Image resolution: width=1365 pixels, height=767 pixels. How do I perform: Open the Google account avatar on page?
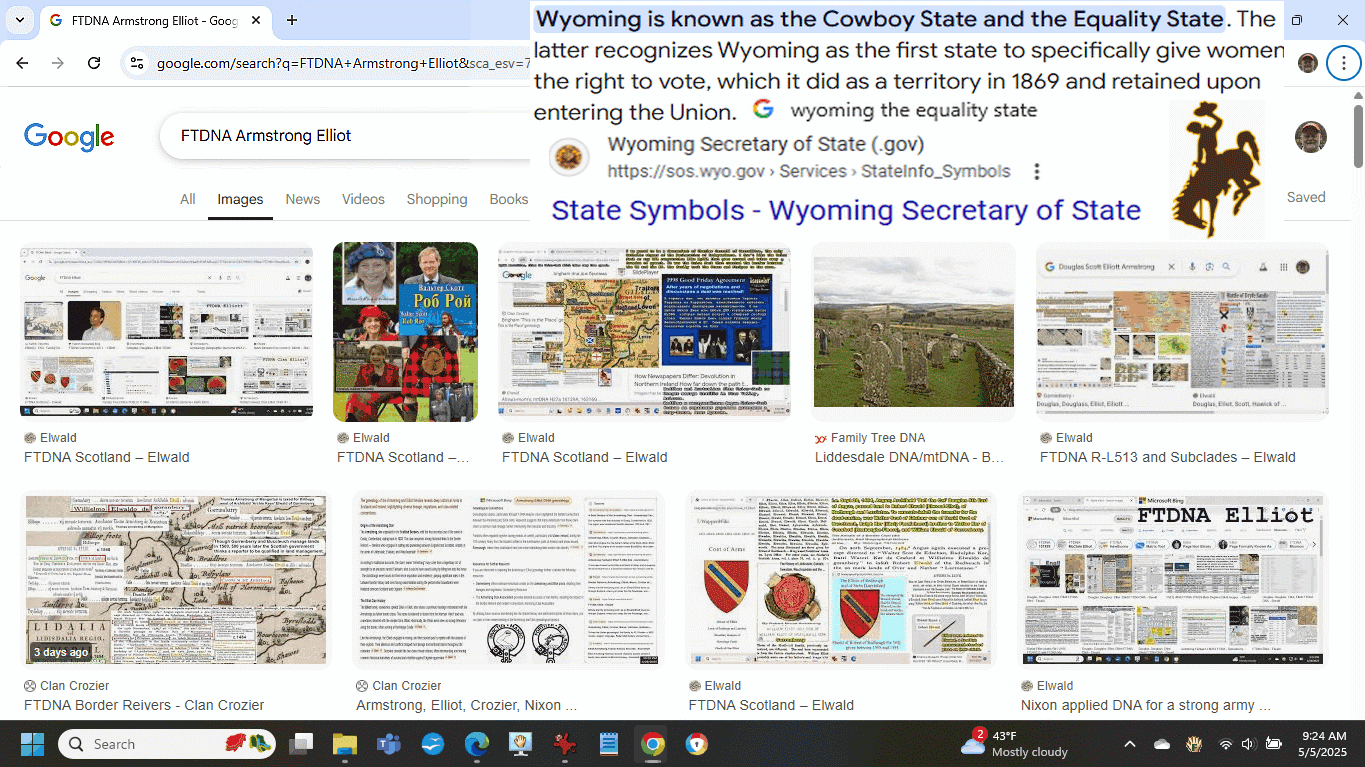(x=1310, y=137)
